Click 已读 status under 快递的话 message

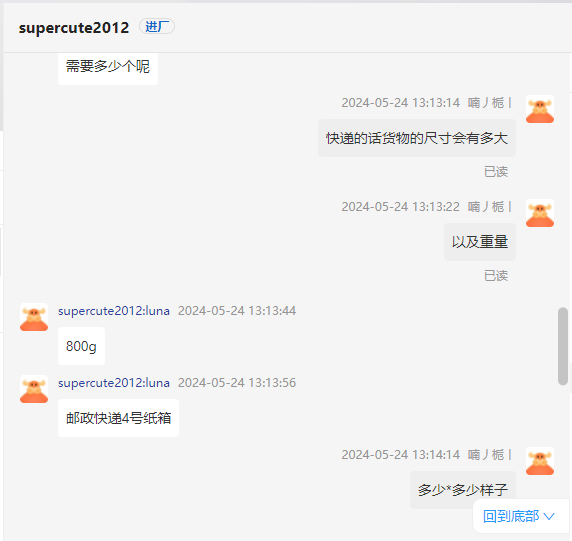[x=496, y=171]
